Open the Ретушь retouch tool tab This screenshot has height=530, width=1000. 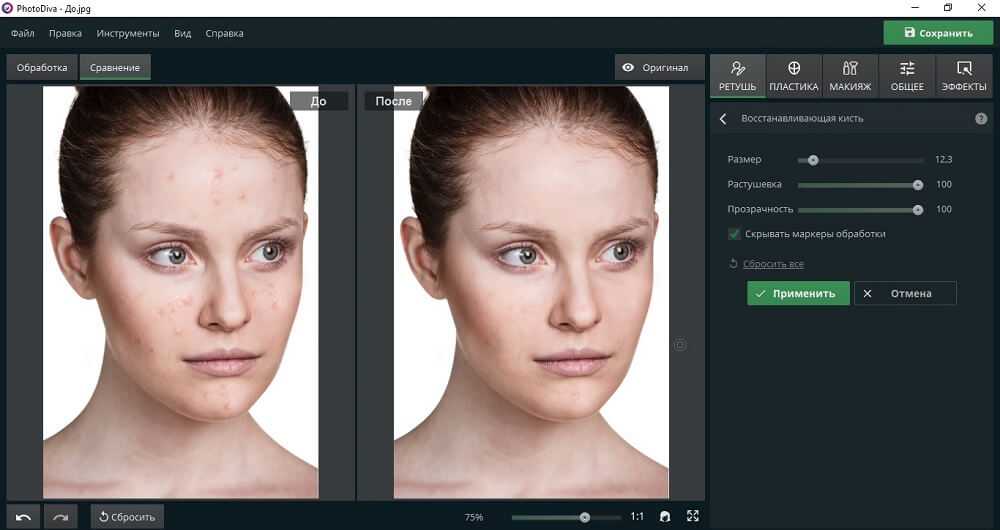click(x=738, y=76)
